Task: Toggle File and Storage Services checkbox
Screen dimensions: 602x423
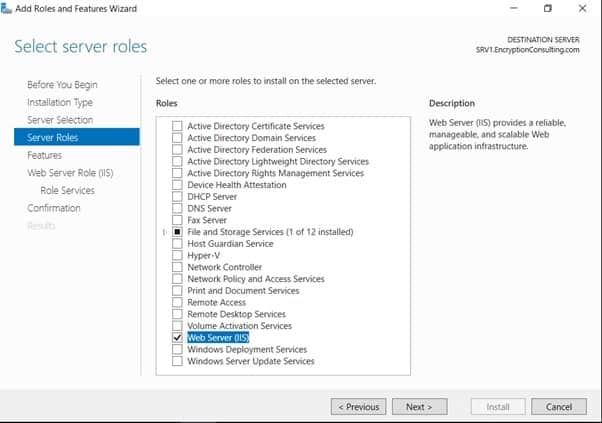Action: click(178, 232)
